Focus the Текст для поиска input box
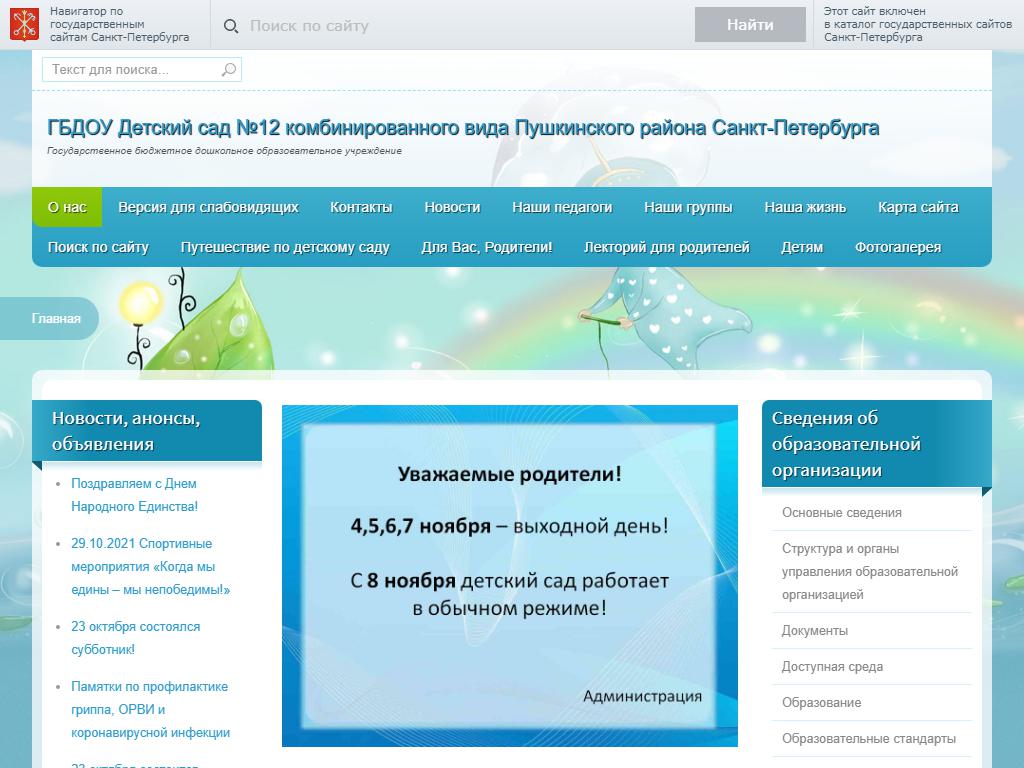The height and width of the screenshot is (768, 1024). click(x=132, y=70)
